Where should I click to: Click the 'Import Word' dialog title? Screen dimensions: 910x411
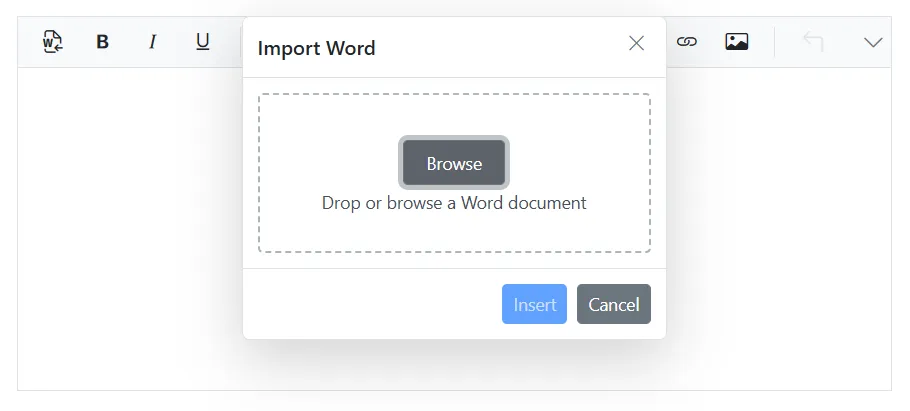point(316,48)
